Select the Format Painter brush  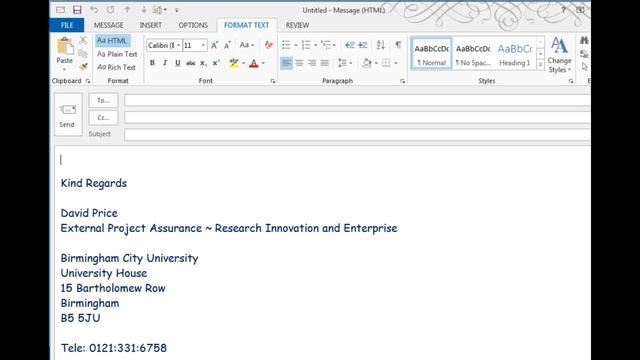click(x=83, y=67)
